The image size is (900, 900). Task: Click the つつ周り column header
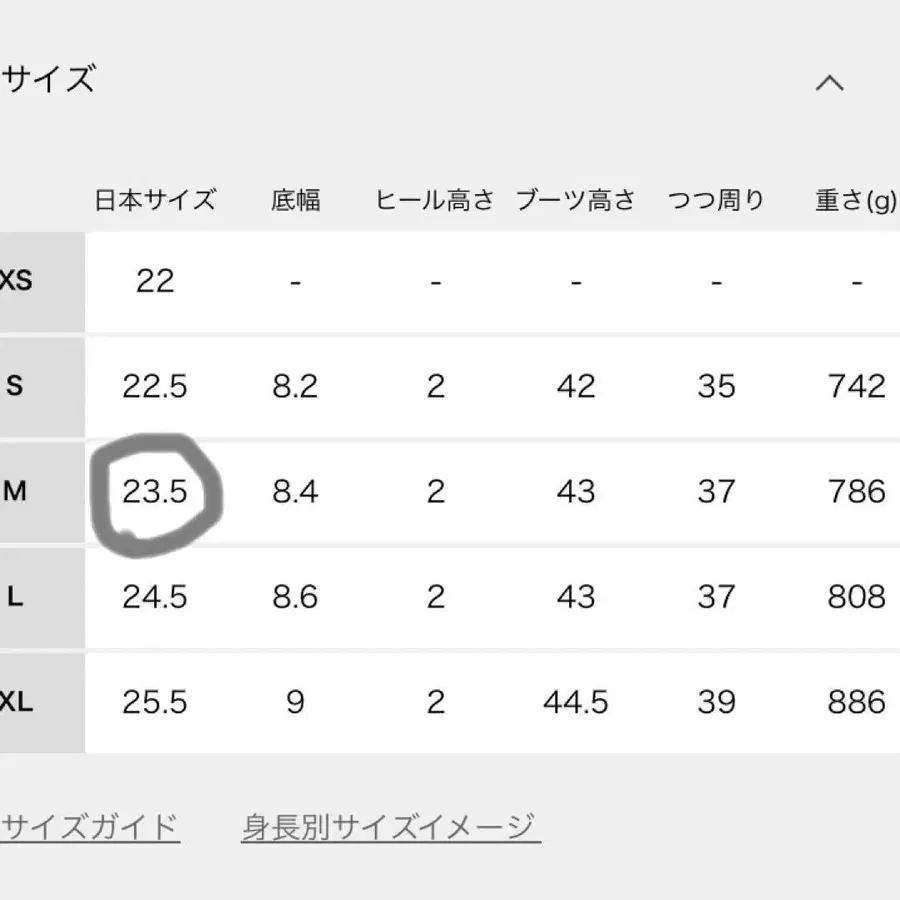click(x=716, y=200)
